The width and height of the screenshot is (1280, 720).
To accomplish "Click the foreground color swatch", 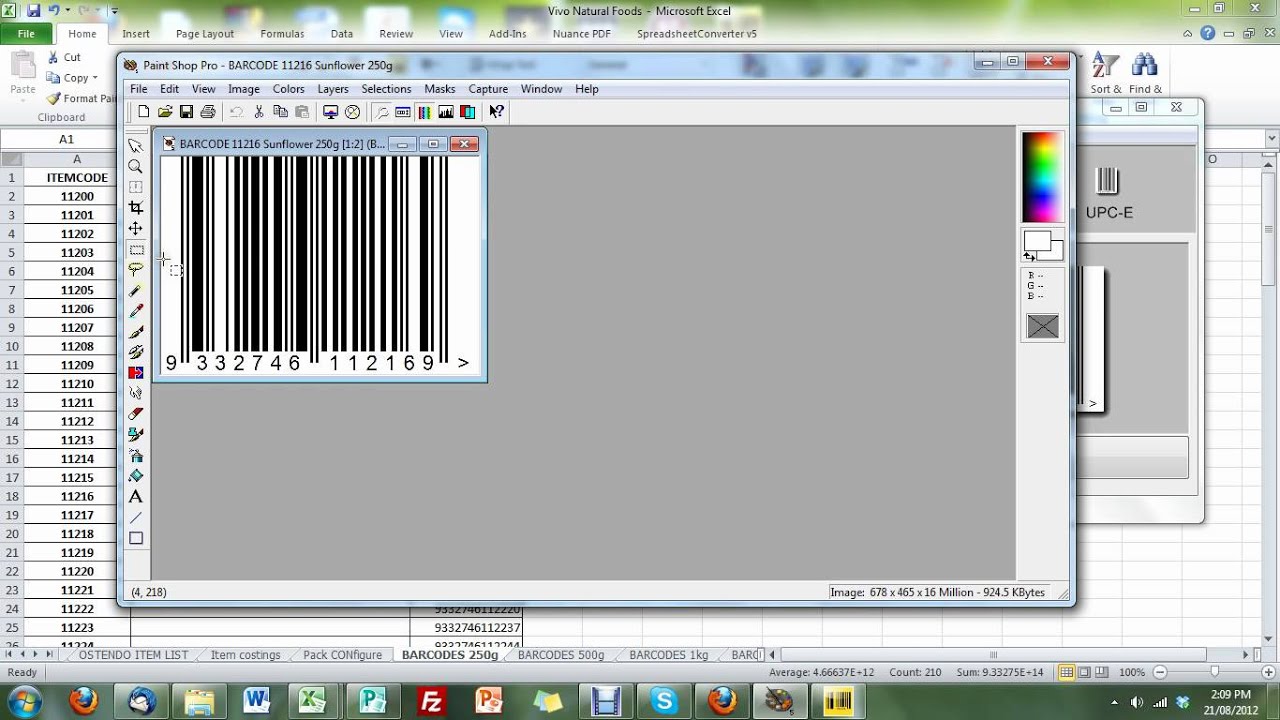I will pyautogui.click(x=1037, y=241).
